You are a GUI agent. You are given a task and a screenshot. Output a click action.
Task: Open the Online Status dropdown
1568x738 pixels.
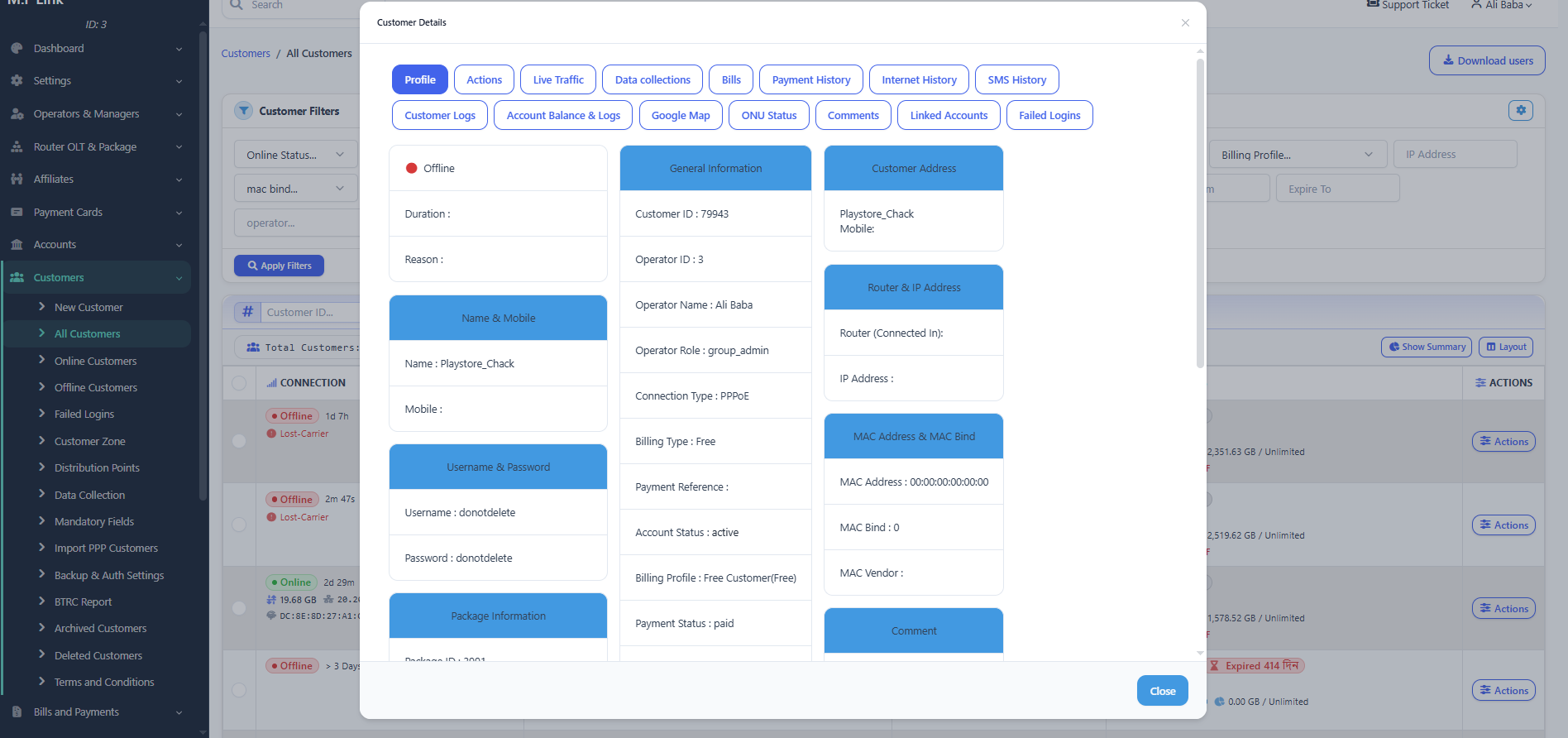296,155
